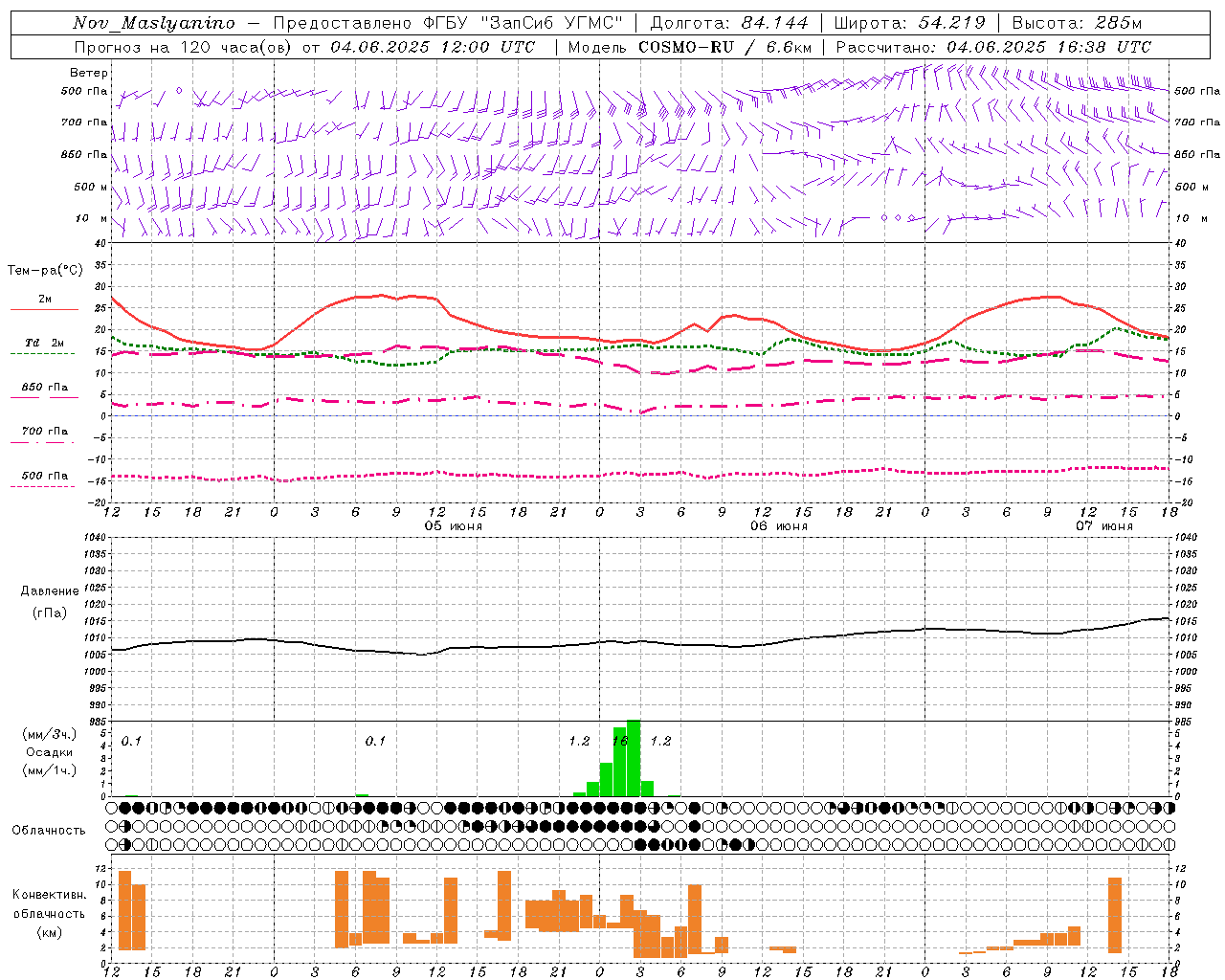Image resolution: width=1225 pixels, height=980 pixels.
Task: Click the Облачность panel label
Action: point(49,831)
